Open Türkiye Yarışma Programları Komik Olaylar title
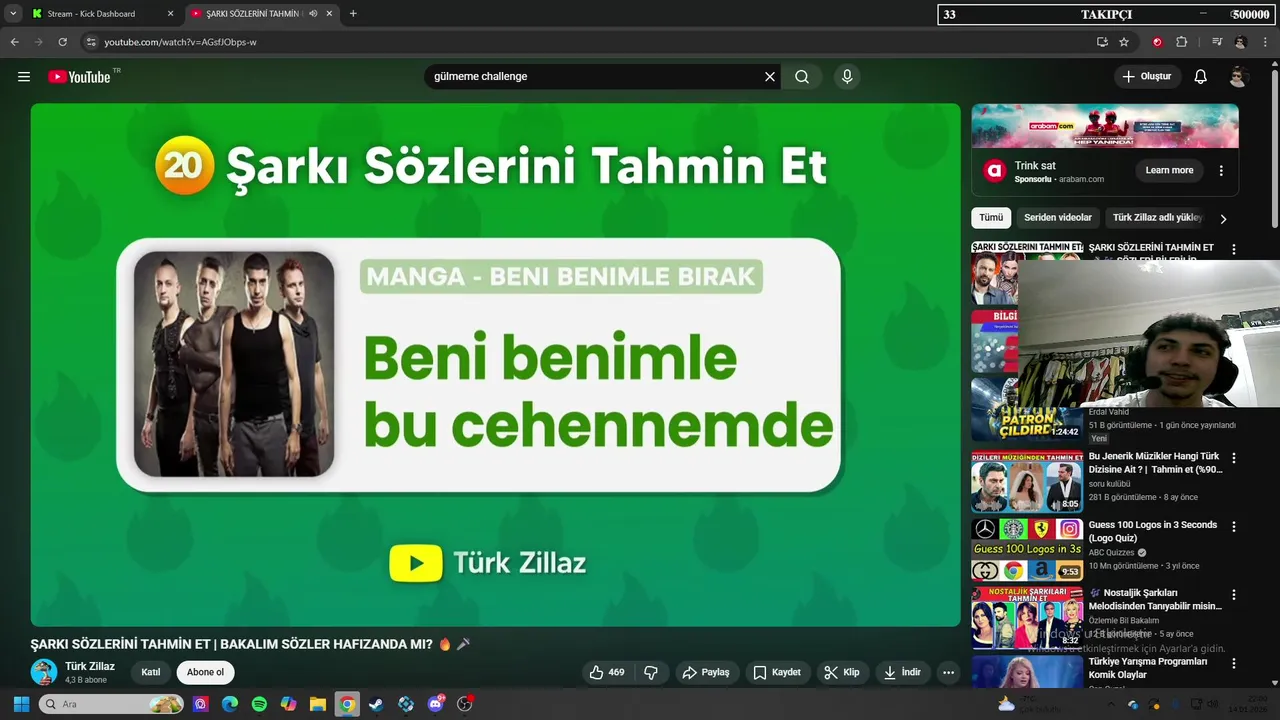Image resolution: width=1280 pixels, height=720 pixels. pos(1148,668)
